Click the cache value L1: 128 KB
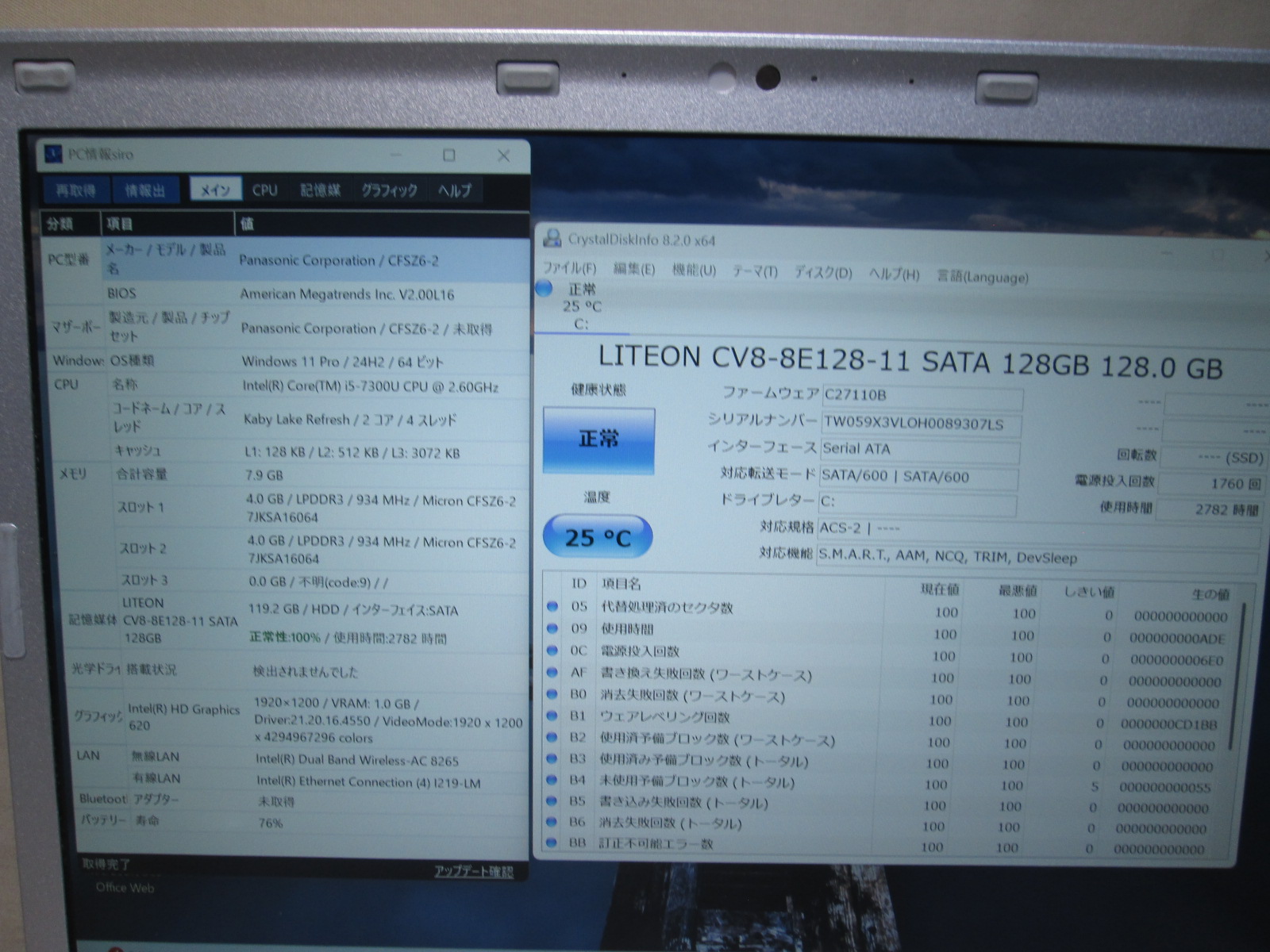The image size is (1270, 952). tap(352, 453)
